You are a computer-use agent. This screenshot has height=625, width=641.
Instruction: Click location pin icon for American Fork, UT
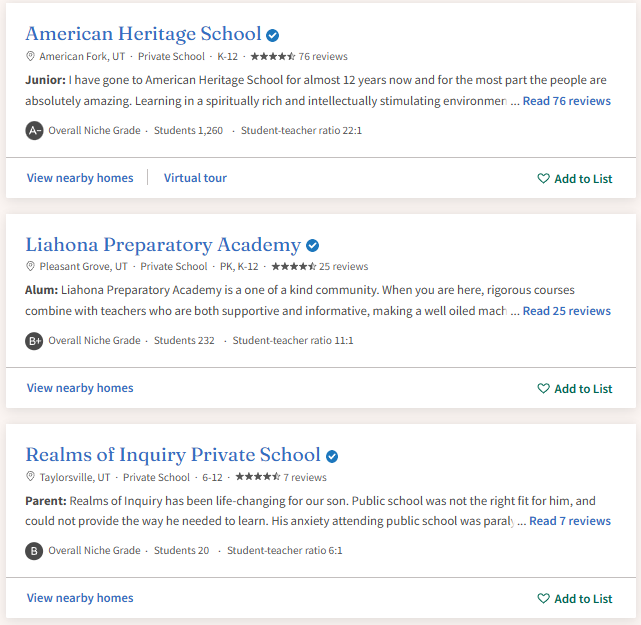pos(30,56)
